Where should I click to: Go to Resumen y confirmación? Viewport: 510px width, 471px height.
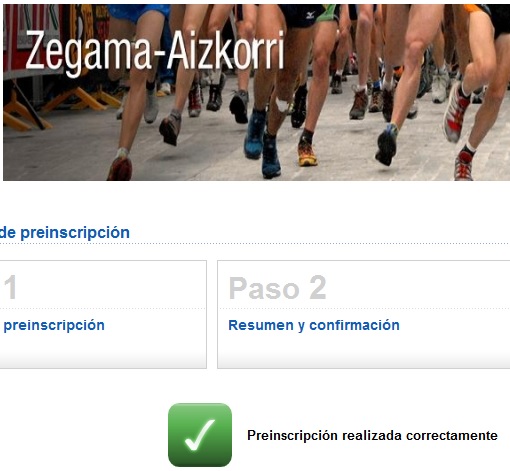click(x=314, y=325)
